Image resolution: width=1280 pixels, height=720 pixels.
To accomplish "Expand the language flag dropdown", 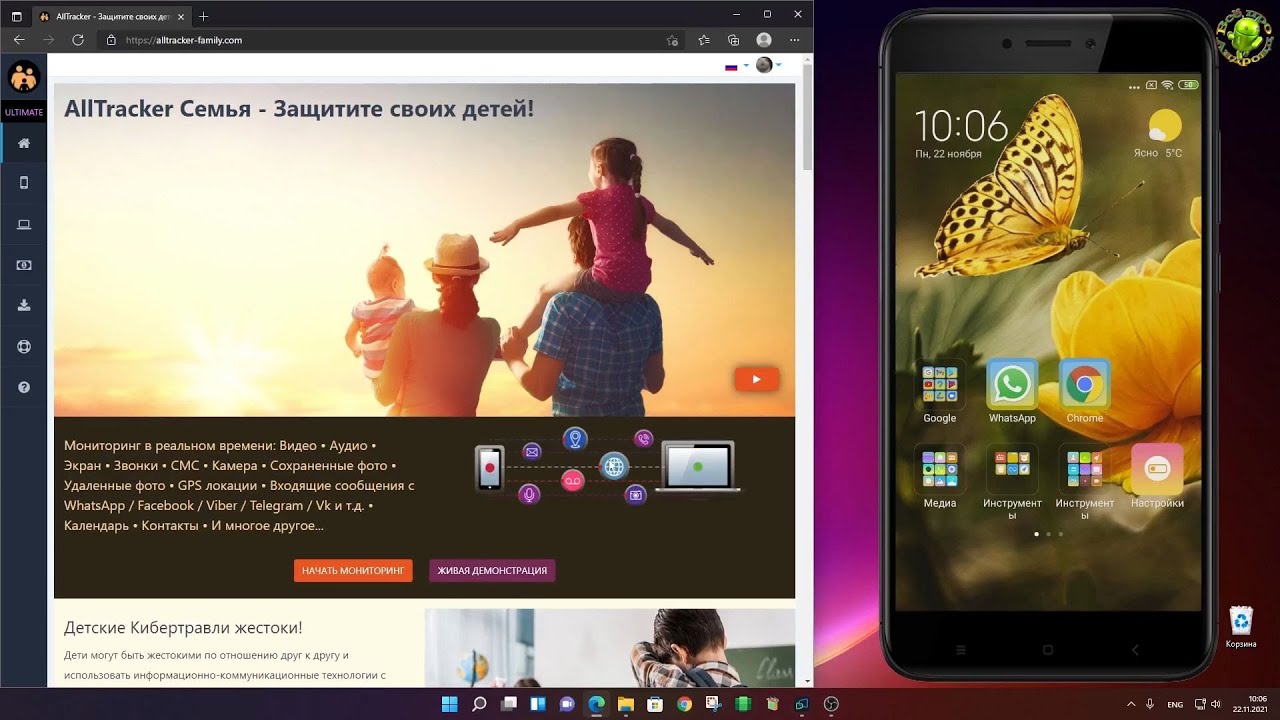I will [736, 66].
